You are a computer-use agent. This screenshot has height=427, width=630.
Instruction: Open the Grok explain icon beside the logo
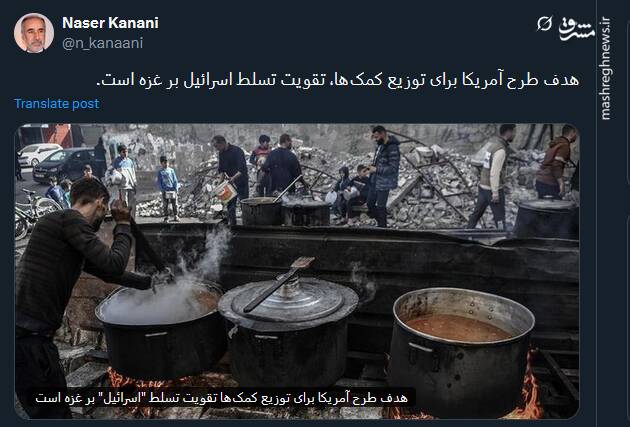click(544, 24)
